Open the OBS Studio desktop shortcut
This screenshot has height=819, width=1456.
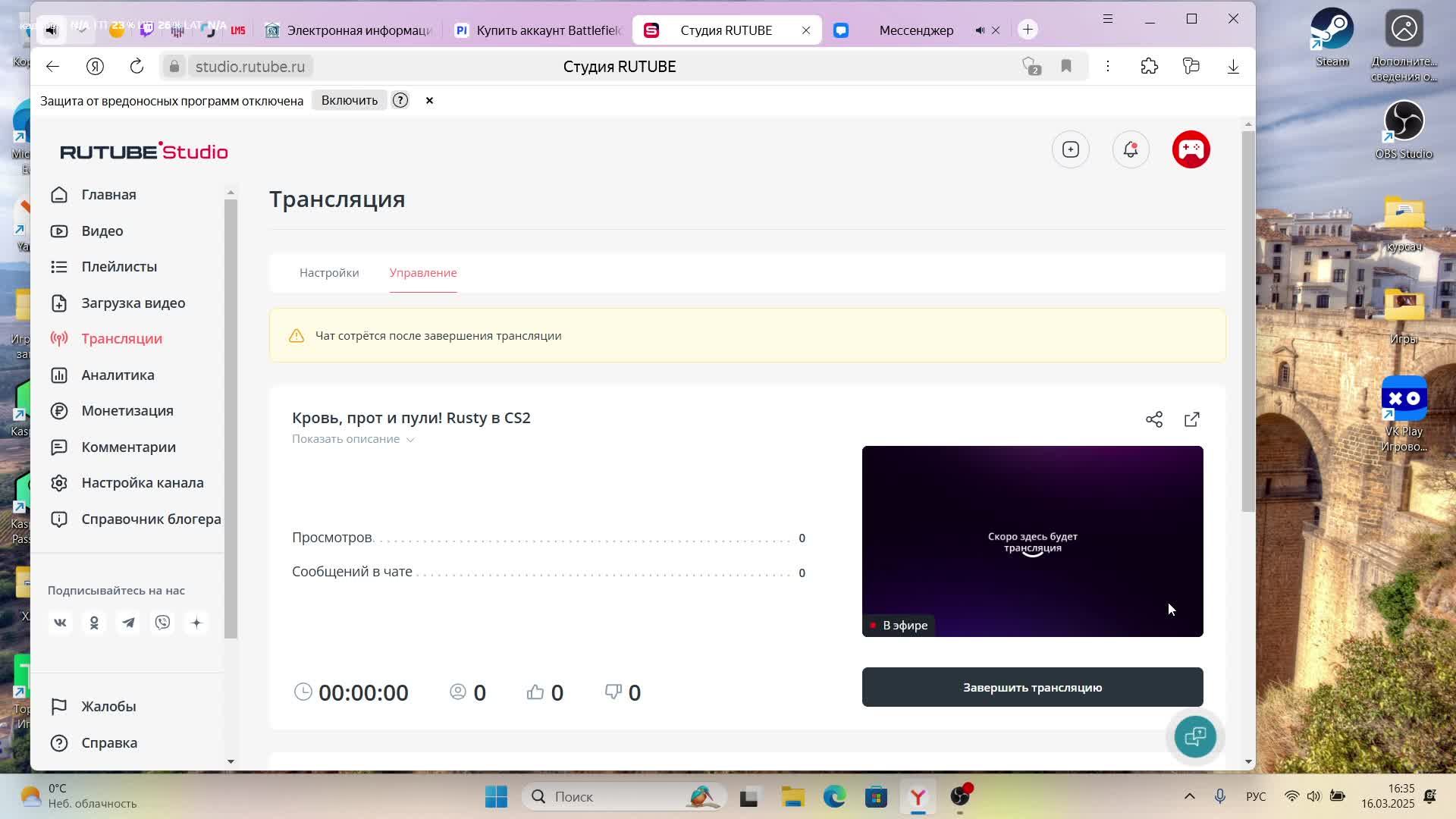[1404, 130]
